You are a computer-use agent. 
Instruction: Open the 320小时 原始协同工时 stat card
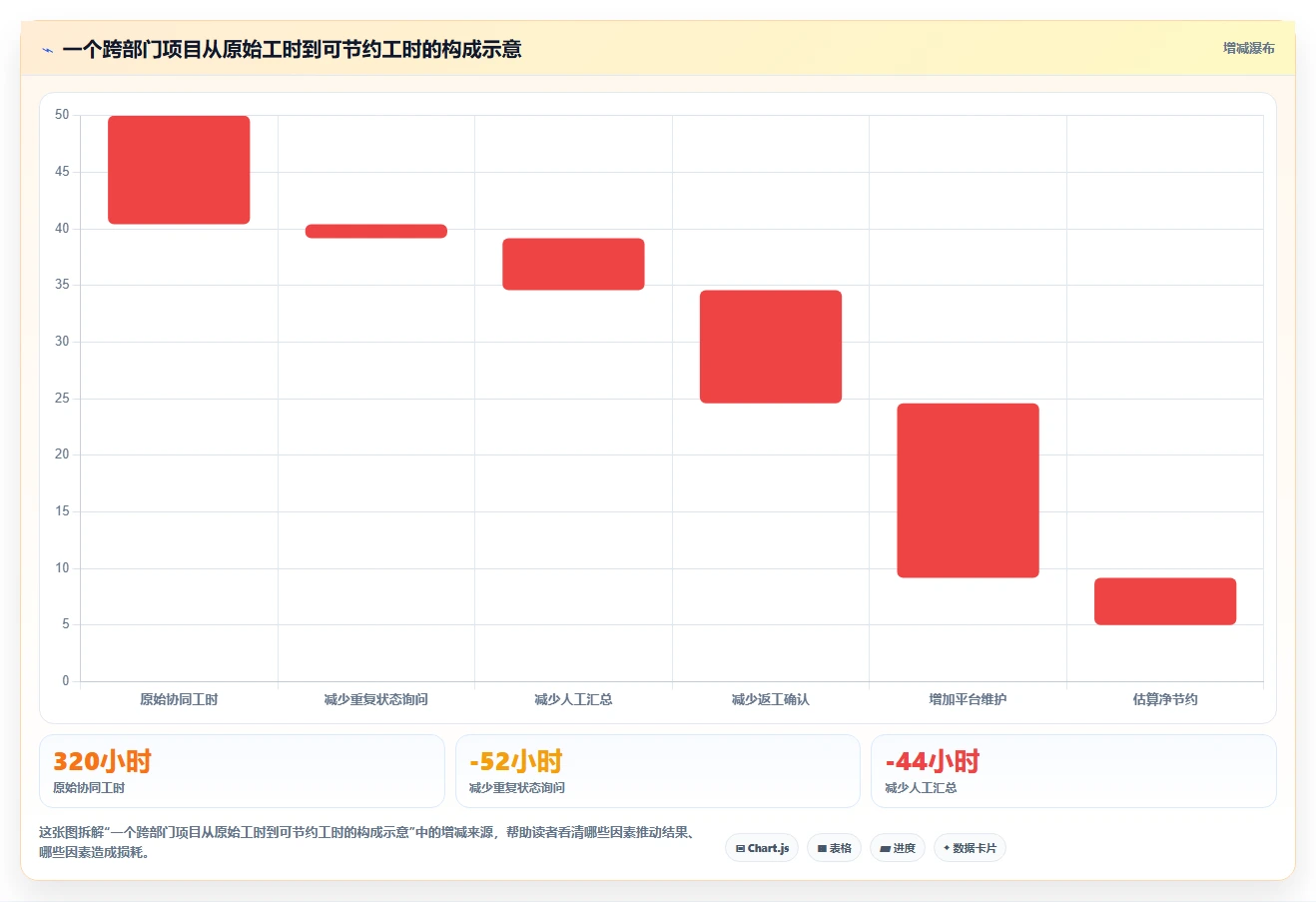242,771
